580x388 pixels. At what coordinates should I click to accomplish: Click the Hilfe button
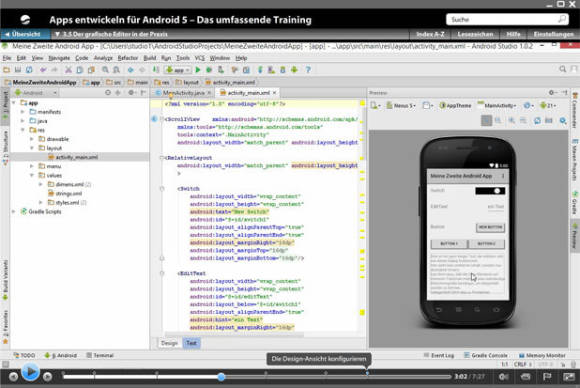pyautogui.click(x=513, y=34)
